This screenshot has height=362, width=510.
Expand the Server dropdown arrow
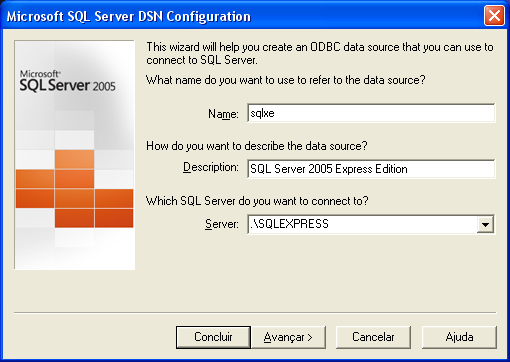[x=485, y=224]
